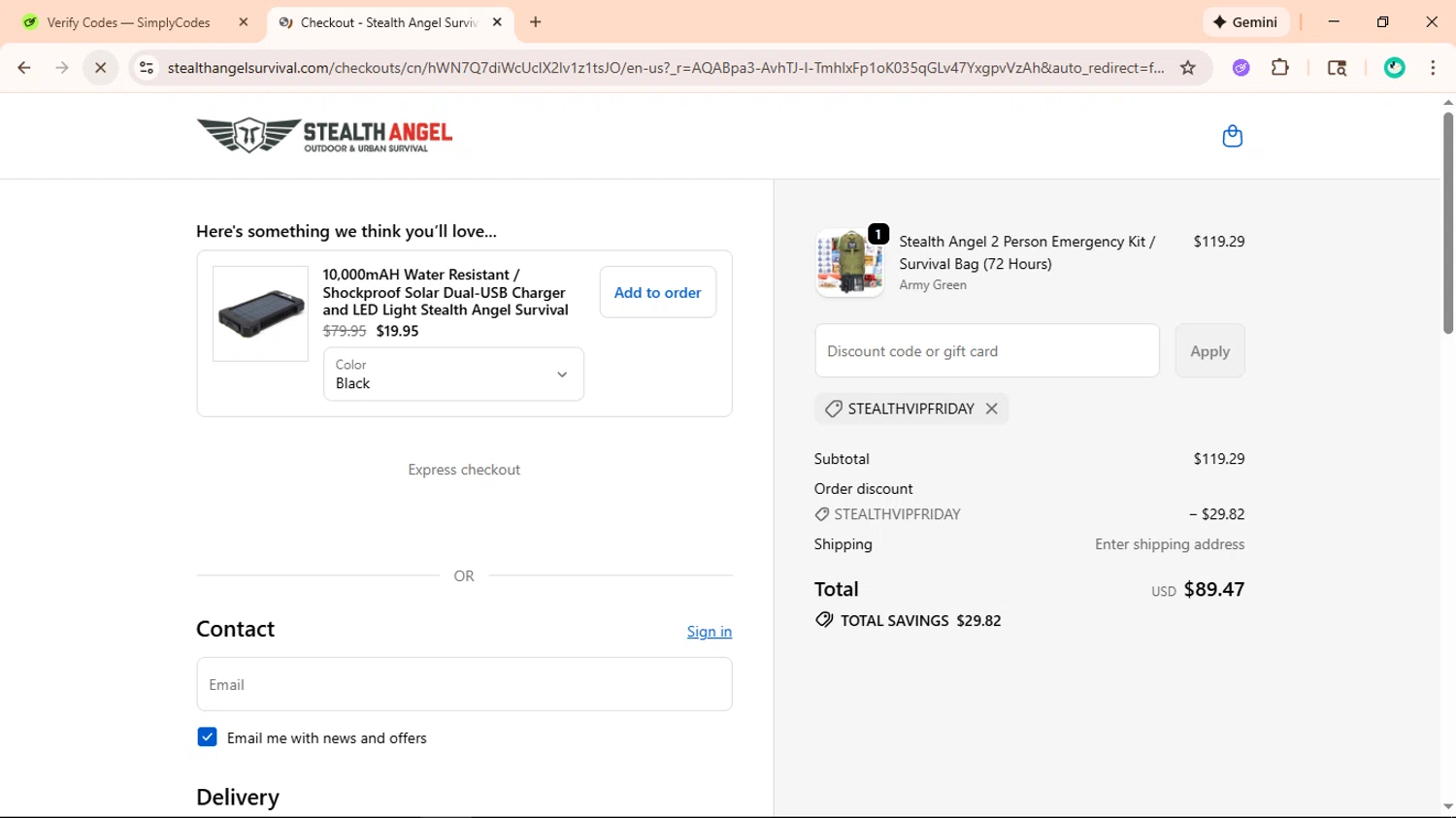
Task: View site information icon in address bar
Action: pos(147,68)
